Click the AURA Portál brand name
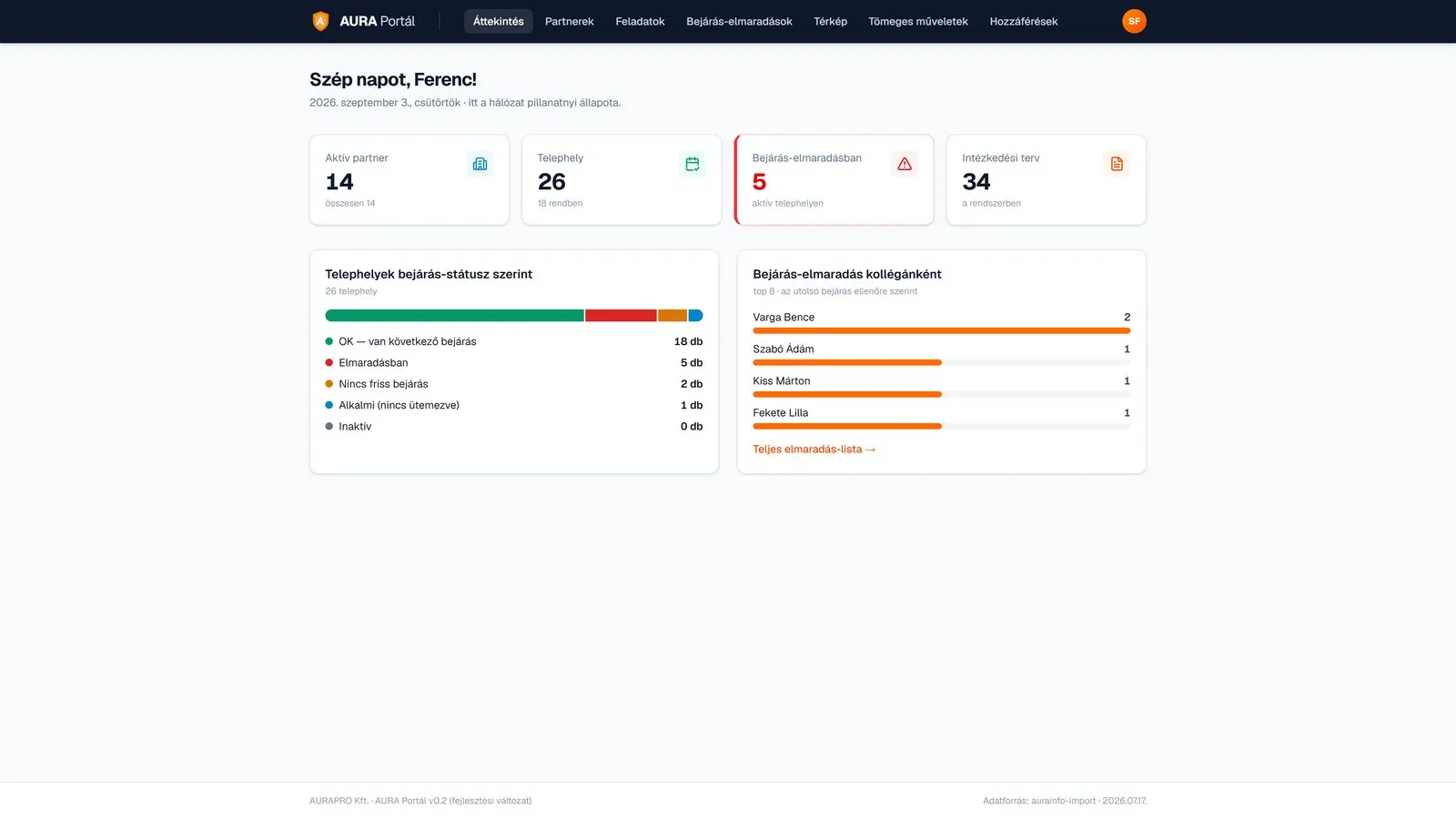This screenshot has height=819, width=1456. click(377, 21)
